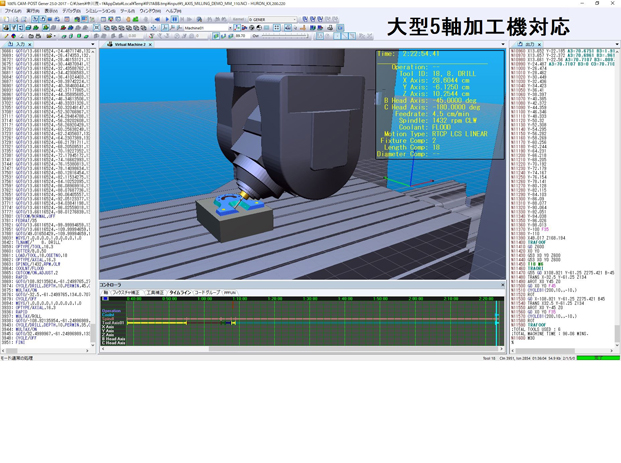
Task: Click the dark machine icon near camera icon
Action: pyautogui.click(x=330, y=28)
